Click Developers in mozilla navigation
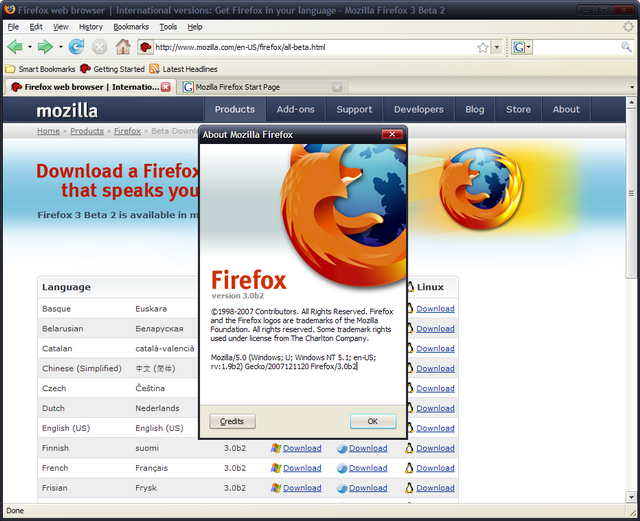The width and height of the screenshot is (640, 521). [x=419, y=109]
